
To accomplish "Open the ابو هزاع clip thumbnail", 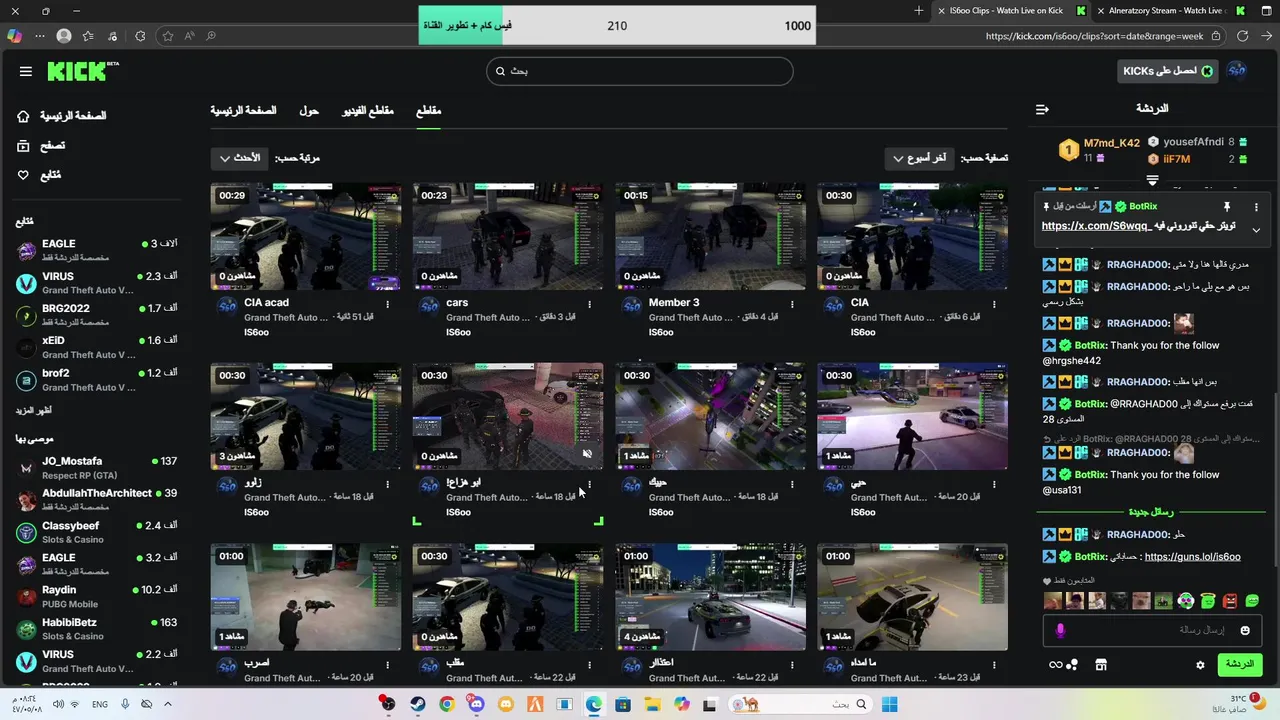I will point(508,416).
